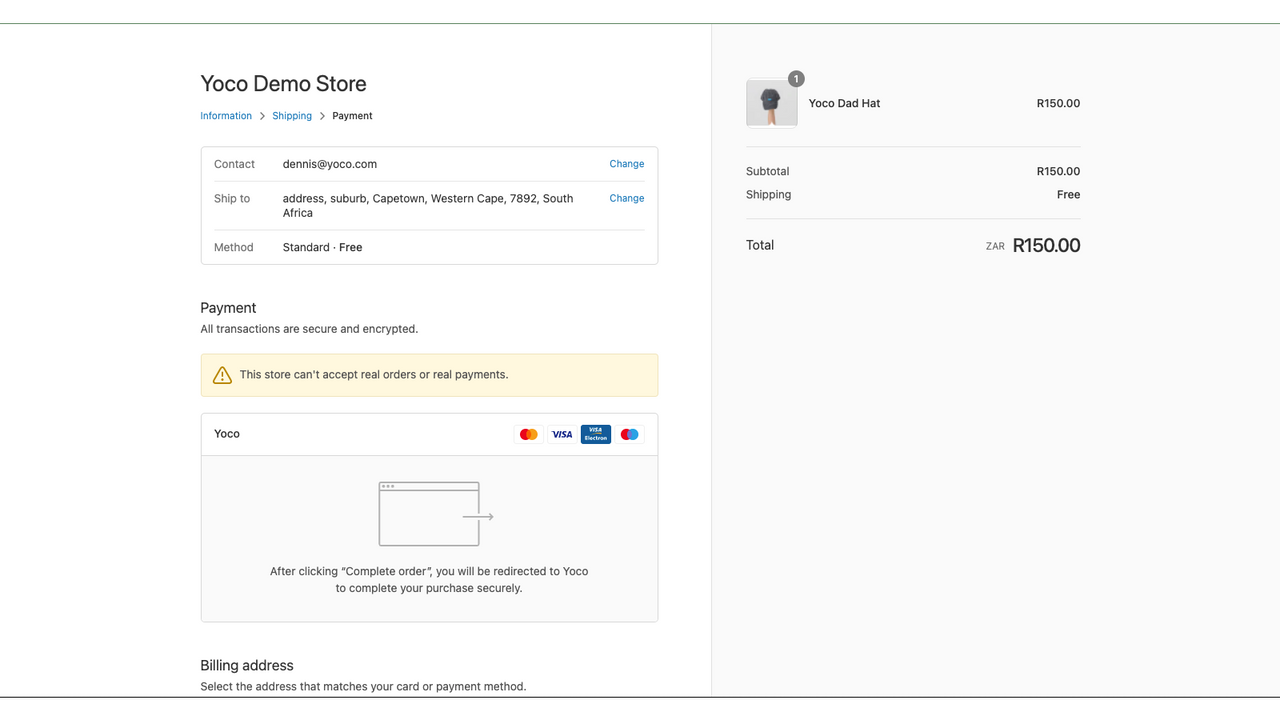Click the browser redirect illustration icon
1280x720 pixels.
436,514
